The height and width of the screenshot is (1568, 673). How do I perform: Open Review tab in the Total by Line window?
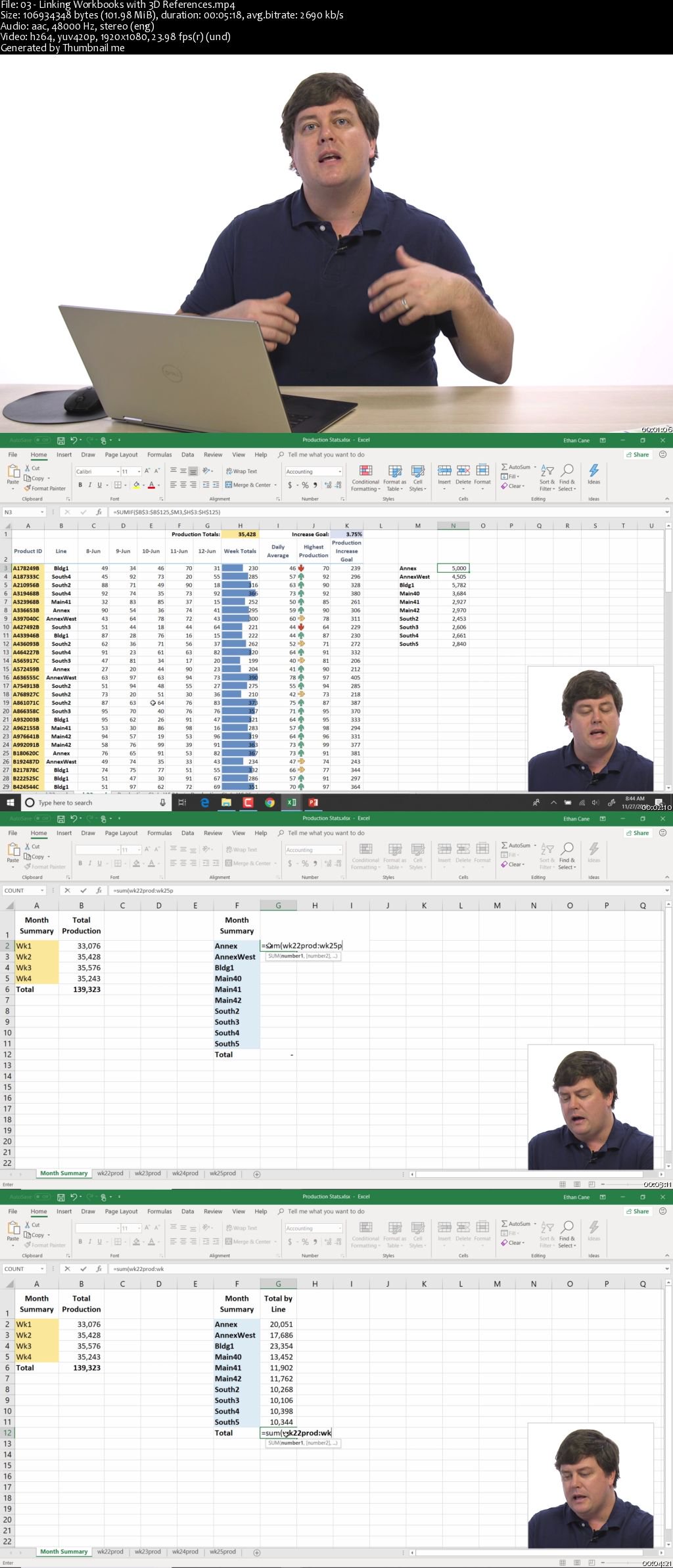(213, 1211)
